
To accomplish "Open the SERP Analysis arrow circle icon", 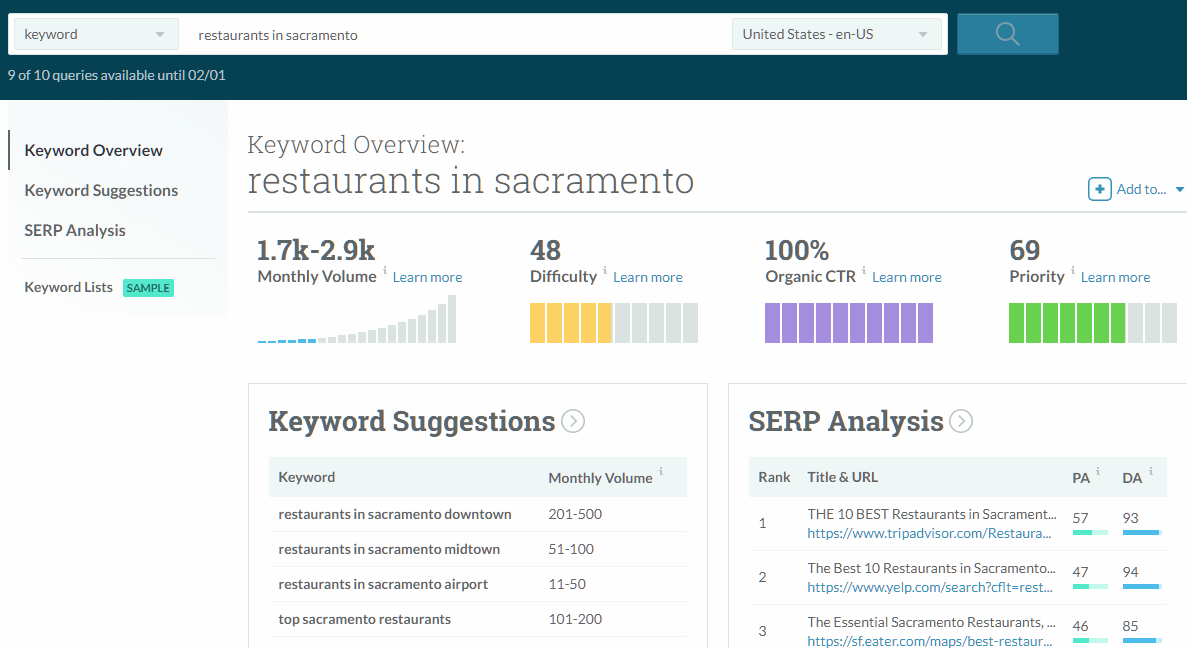I will [960, 421].
